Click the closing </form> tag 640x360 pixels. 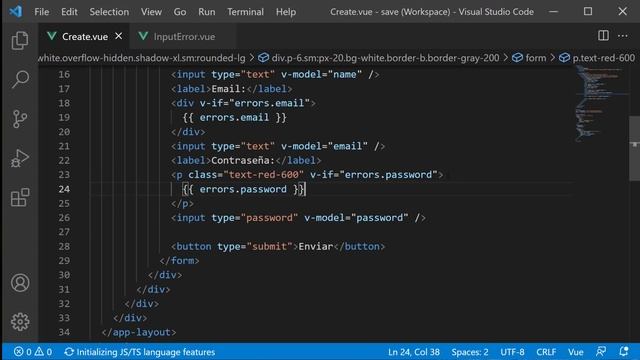[180, 261]
